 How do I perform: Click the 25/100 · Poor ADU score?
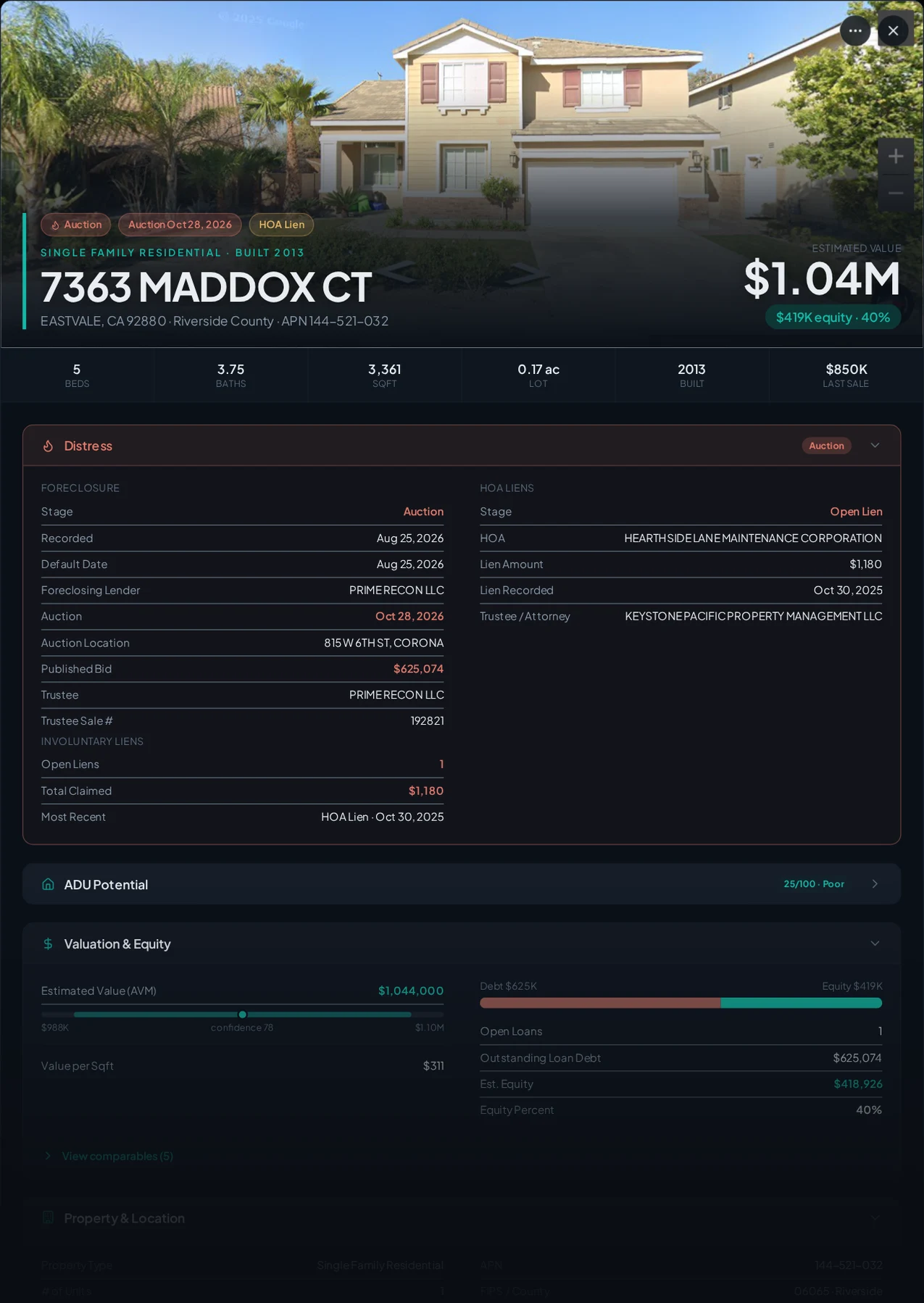pos(814,884)
